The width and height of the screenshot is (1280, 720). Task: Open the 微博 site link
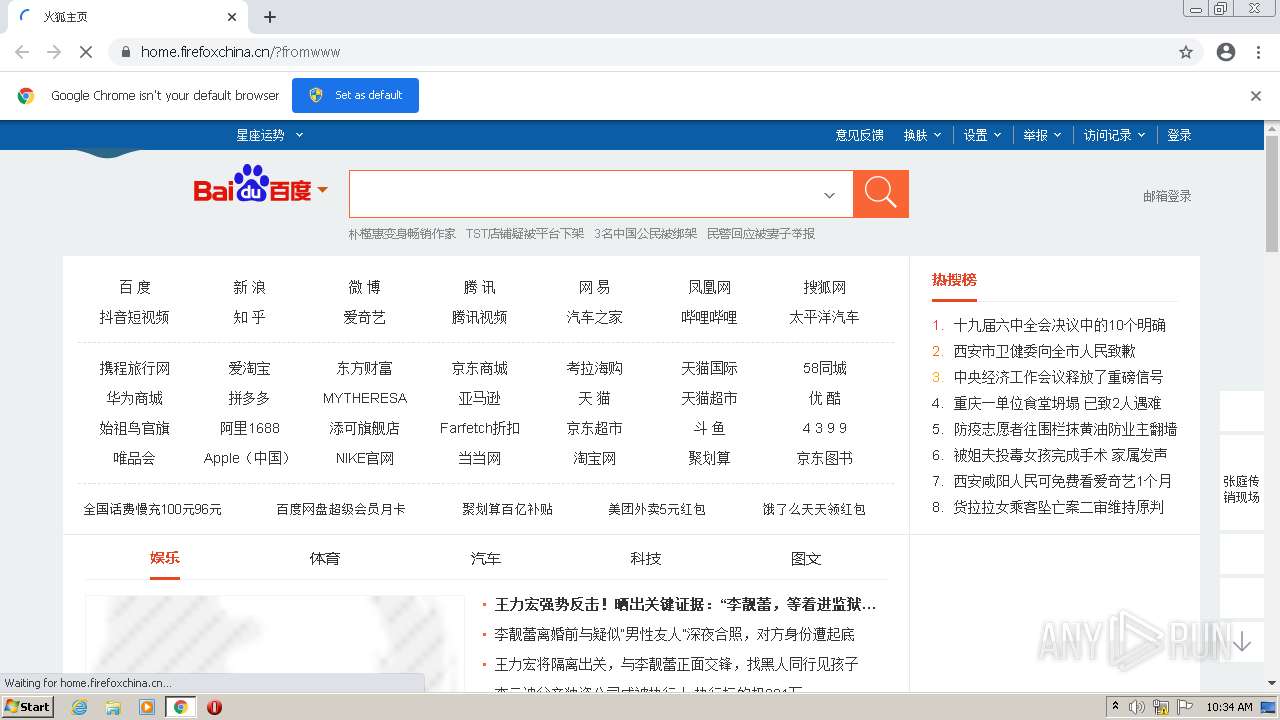pyautogui.click(x=364, y=287)
